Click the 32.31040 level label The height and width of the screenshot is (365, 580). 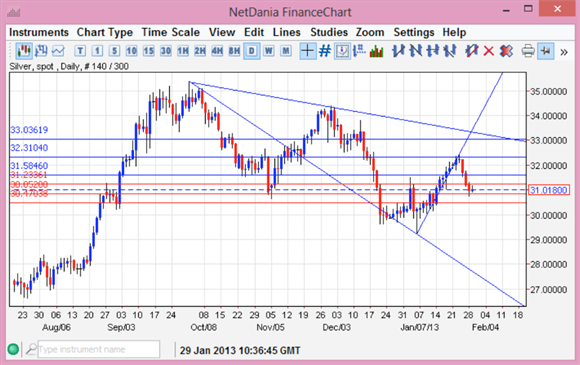(29, 148)
